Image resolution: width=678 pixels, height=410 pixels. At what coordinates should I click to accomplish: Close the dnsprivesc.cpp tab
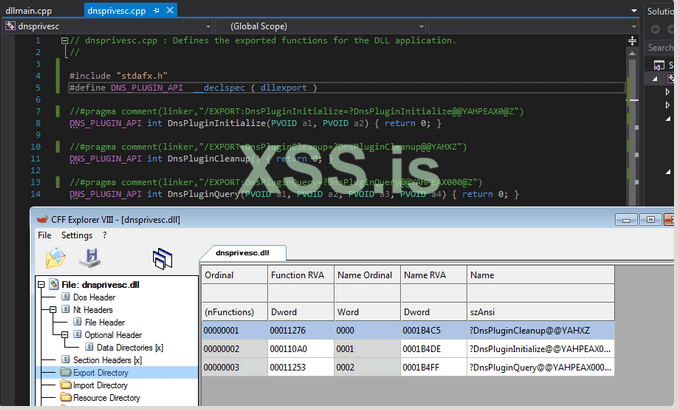170,9
